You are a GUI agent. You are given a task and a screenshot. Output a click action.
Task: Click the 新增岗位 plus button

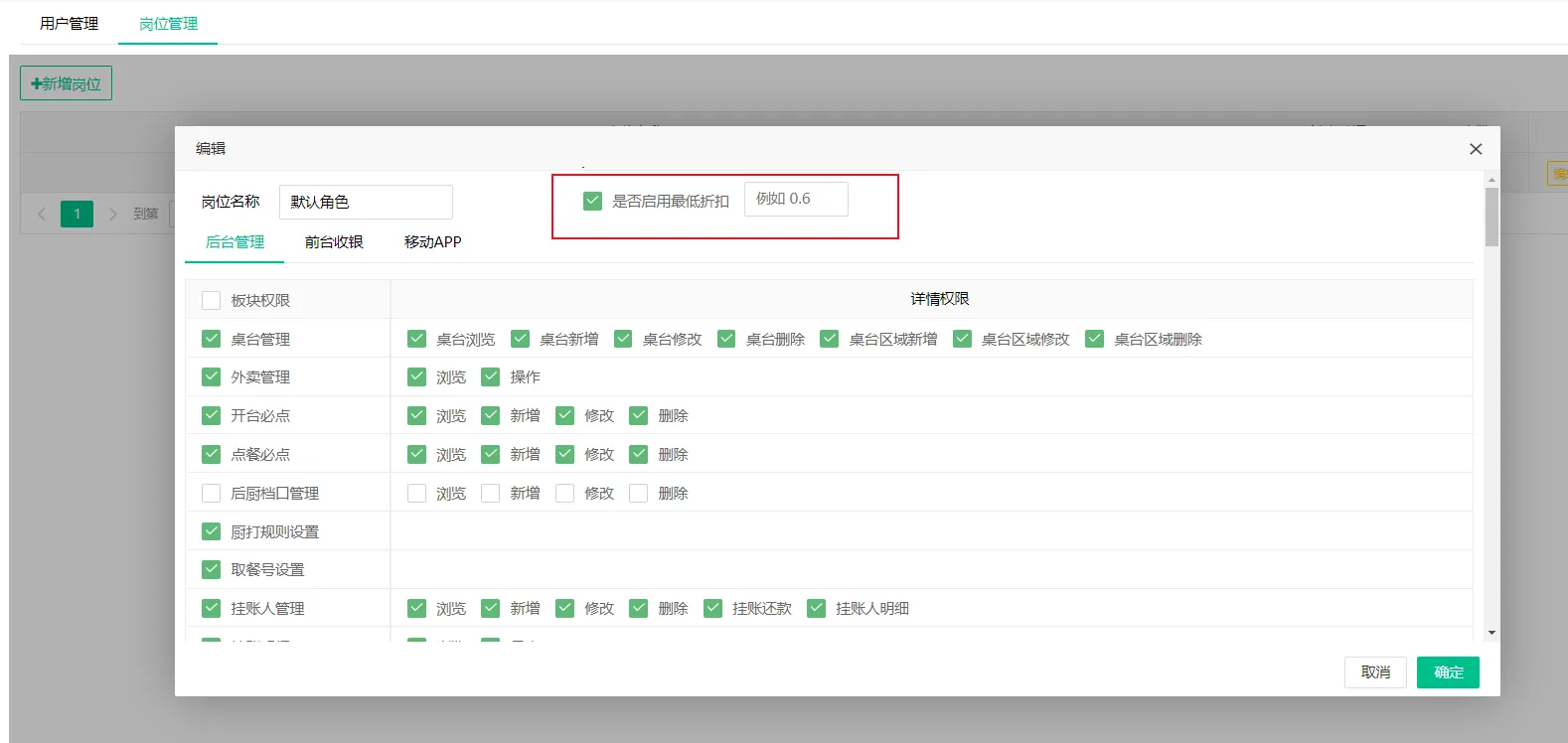coord(66,83)
